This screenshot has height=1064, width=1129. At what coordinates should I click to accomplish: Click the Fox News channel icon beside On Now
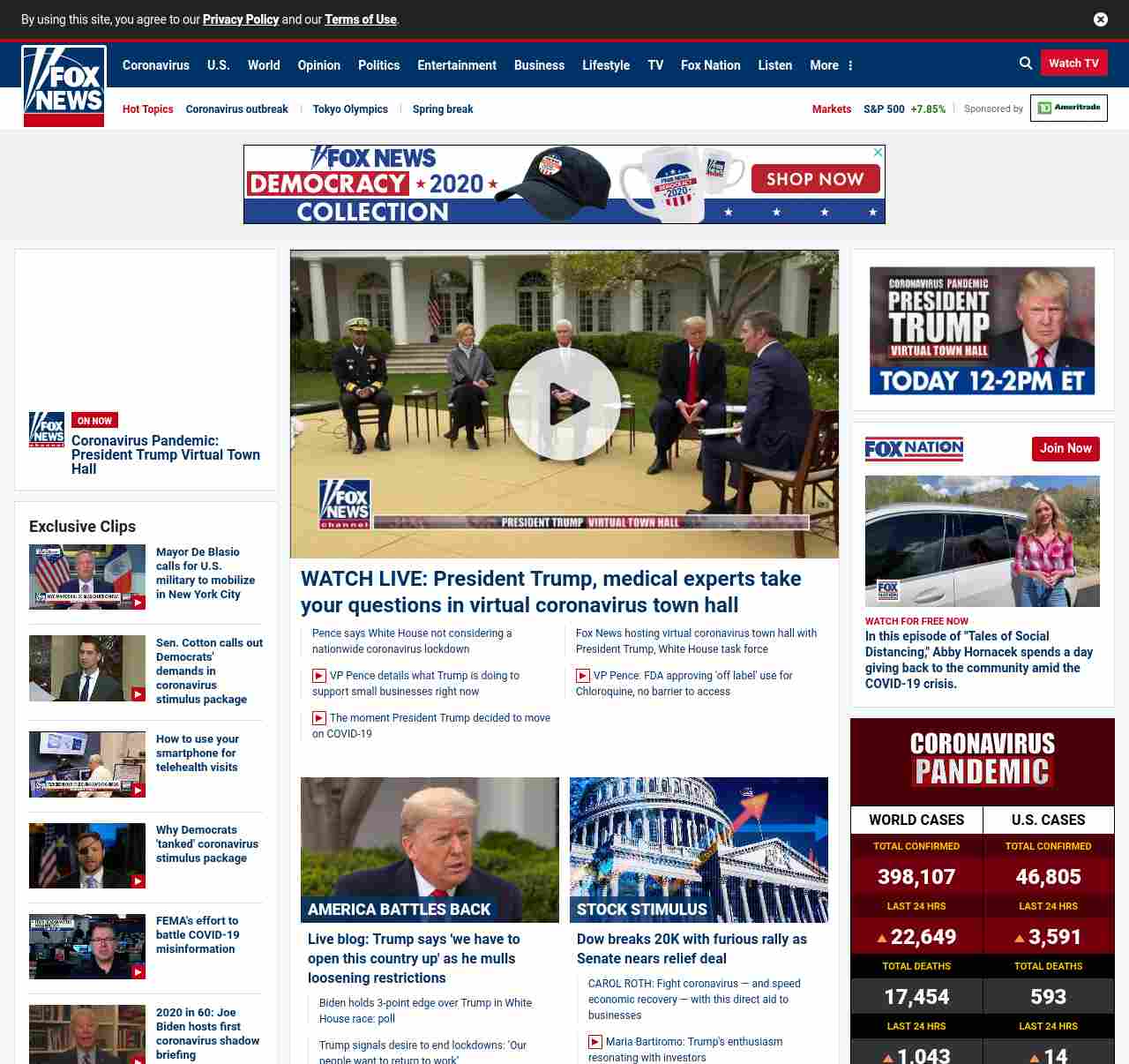tap(47, 429)
